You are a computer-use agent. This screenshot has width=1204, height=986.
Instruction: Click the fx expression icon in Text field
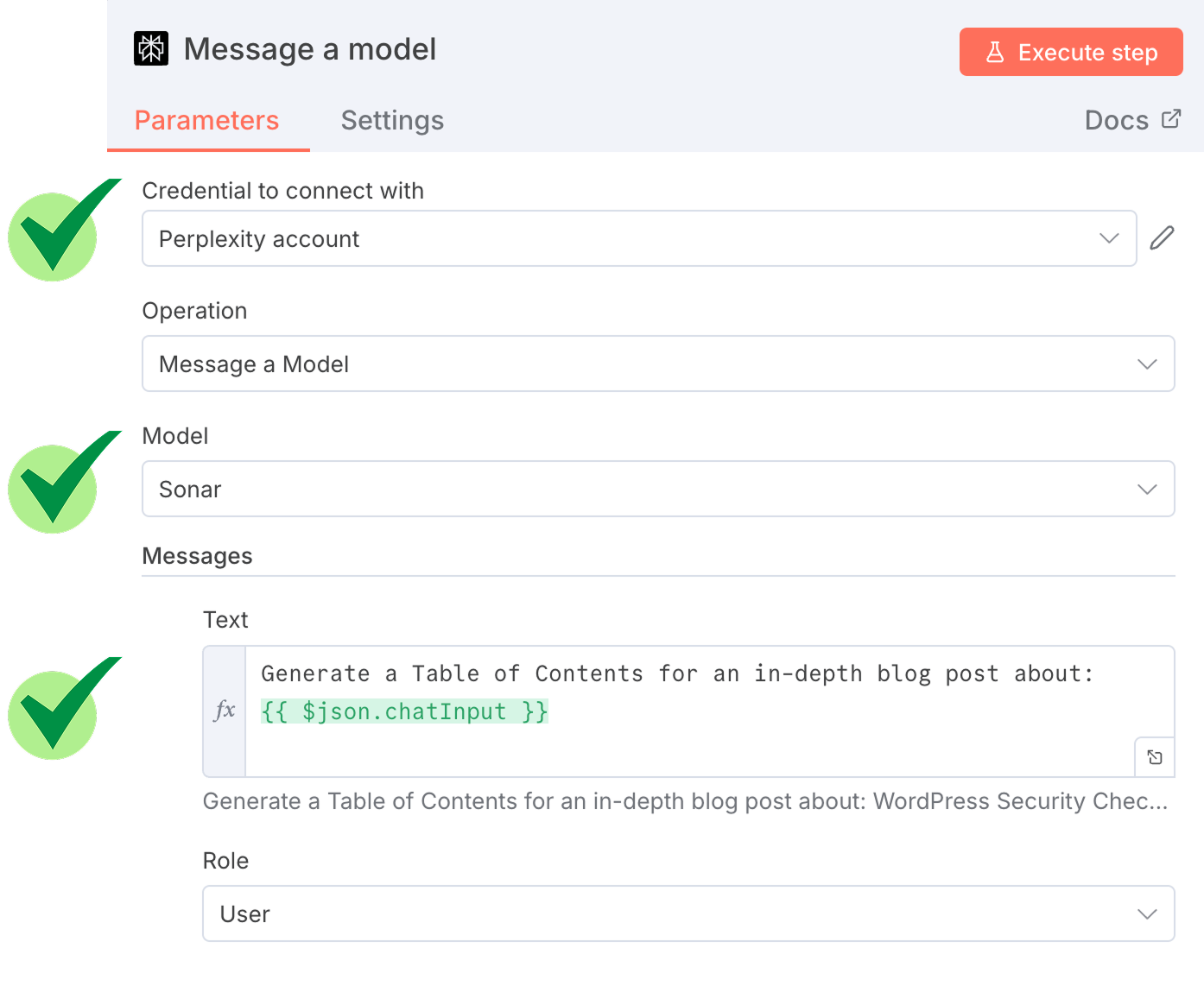225,711
